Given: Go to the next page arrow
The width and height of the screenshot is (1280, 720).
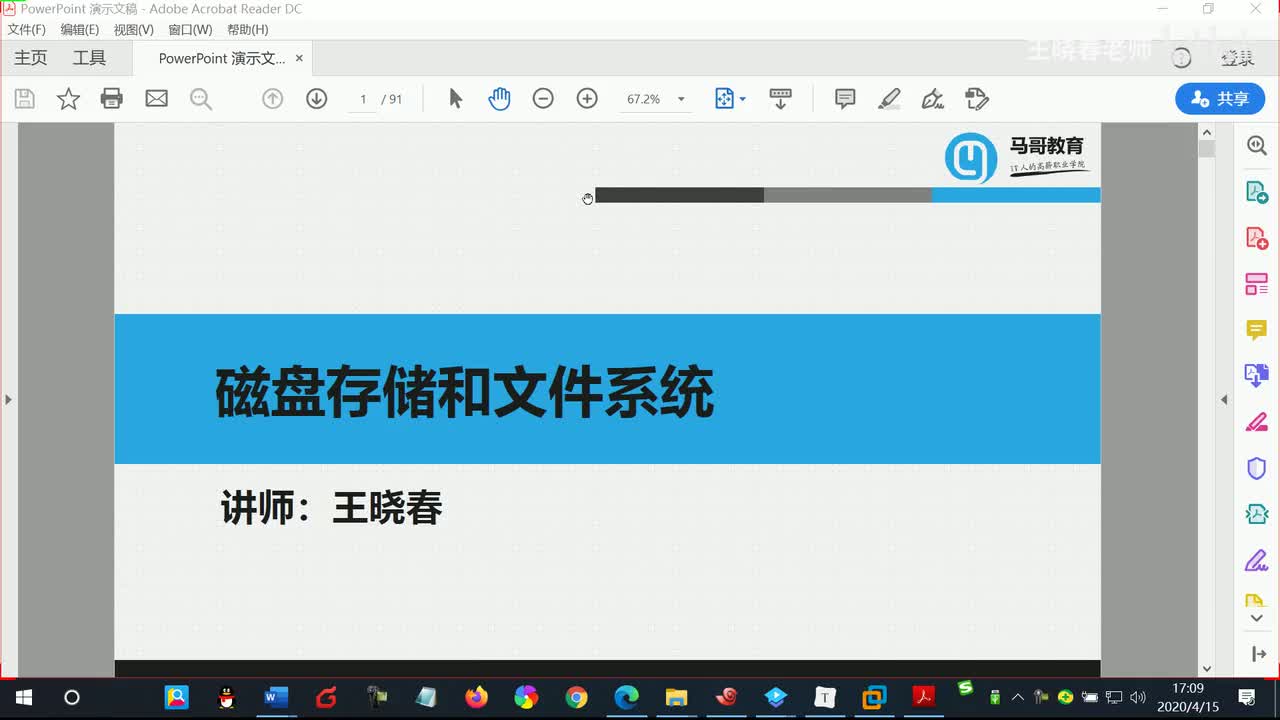Looking at the screenshot, I should click(x=317, y=99).
